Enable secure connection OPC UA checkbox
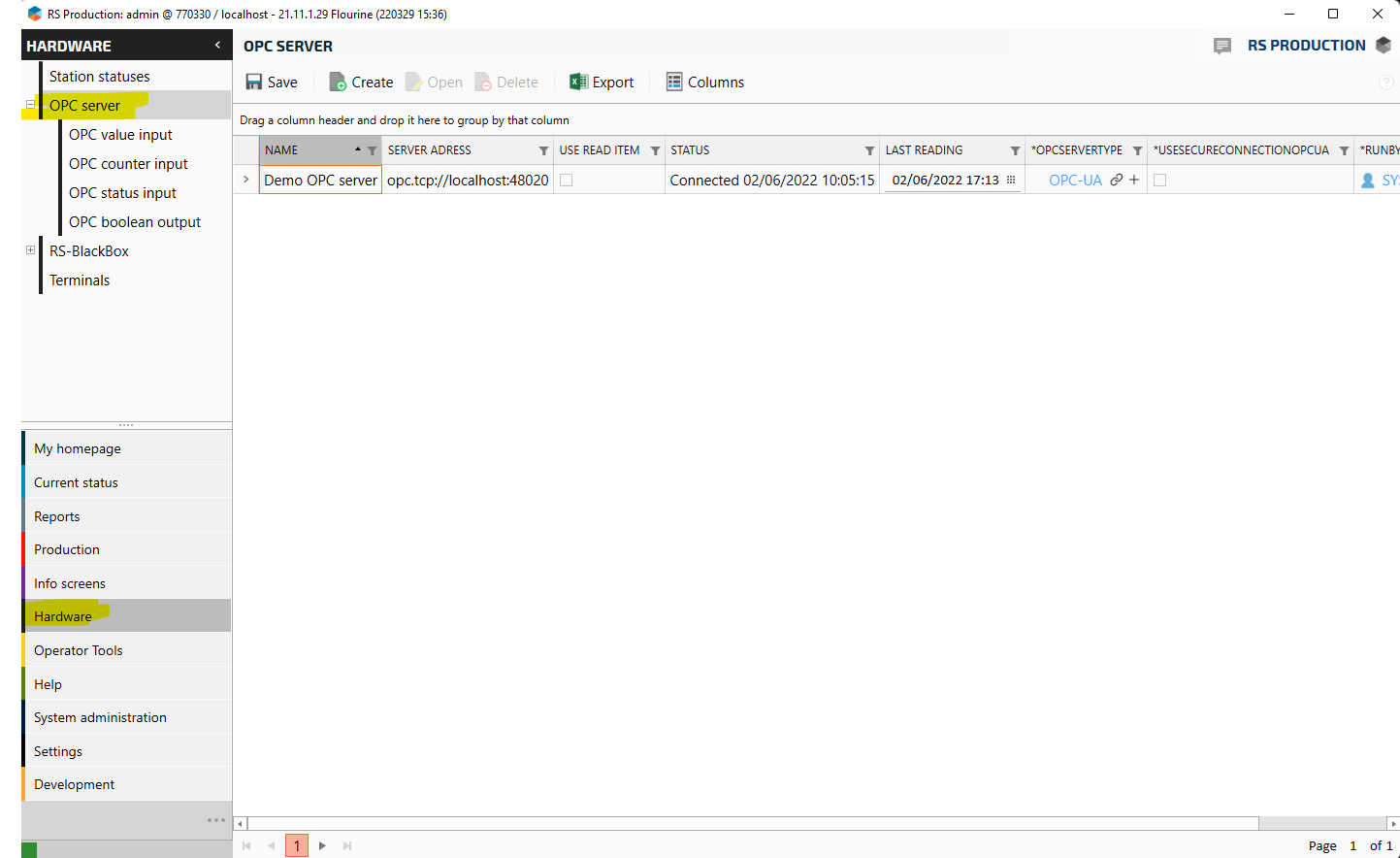The image size is (1400, 858). [1160, 180]
